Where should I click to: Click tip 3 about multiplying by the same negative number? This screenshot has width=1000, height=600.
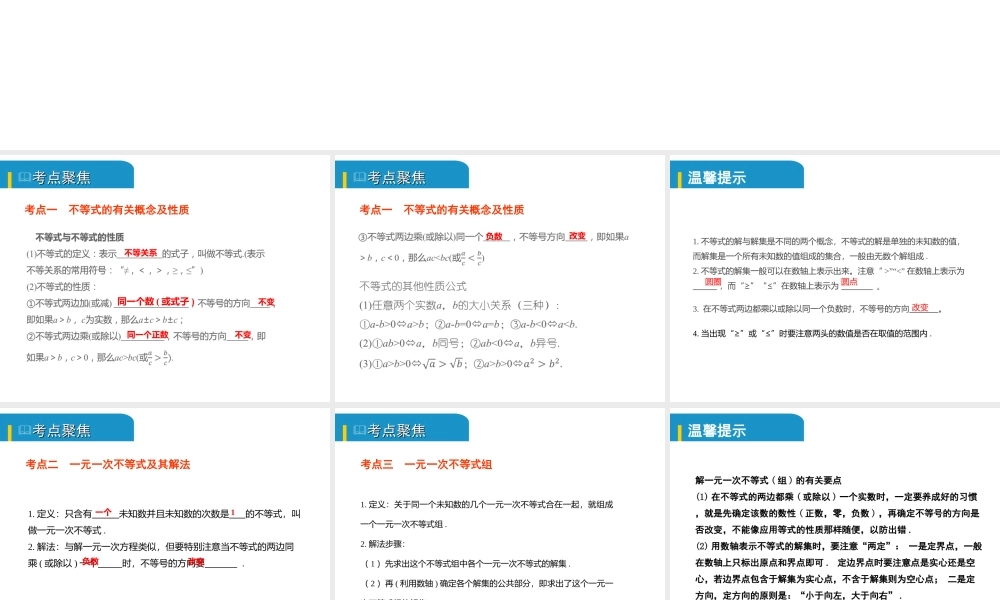tap(818, 309)
